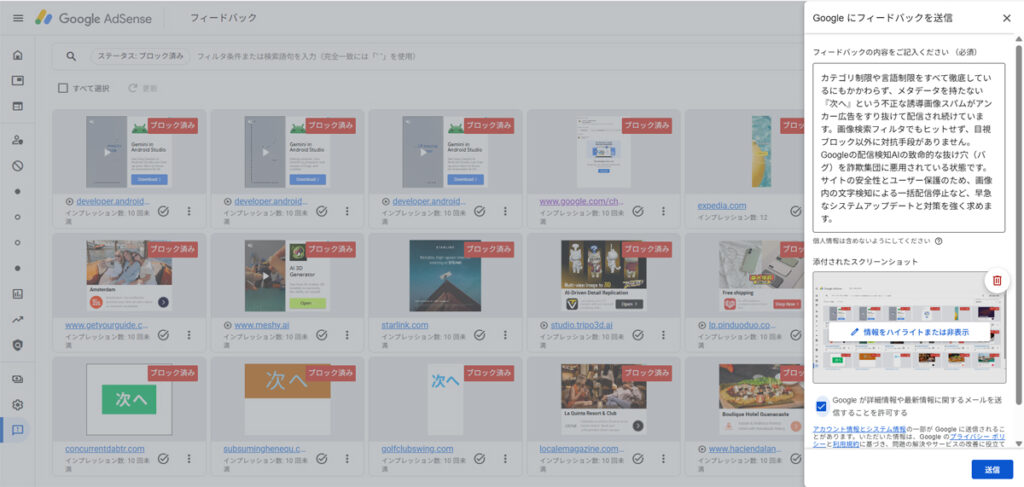Open three-dot menu for subsumingheneou.c...
The image size is (1024, 487).
click(x=347, y=458)
